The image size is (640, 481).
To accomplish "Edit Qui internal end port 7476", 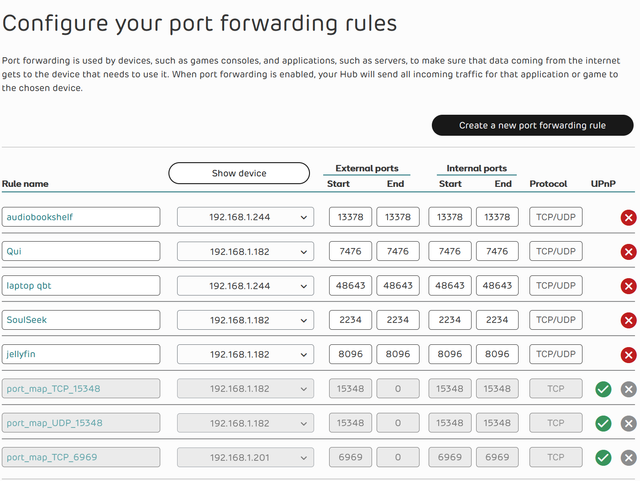I will tap(497, 251).
